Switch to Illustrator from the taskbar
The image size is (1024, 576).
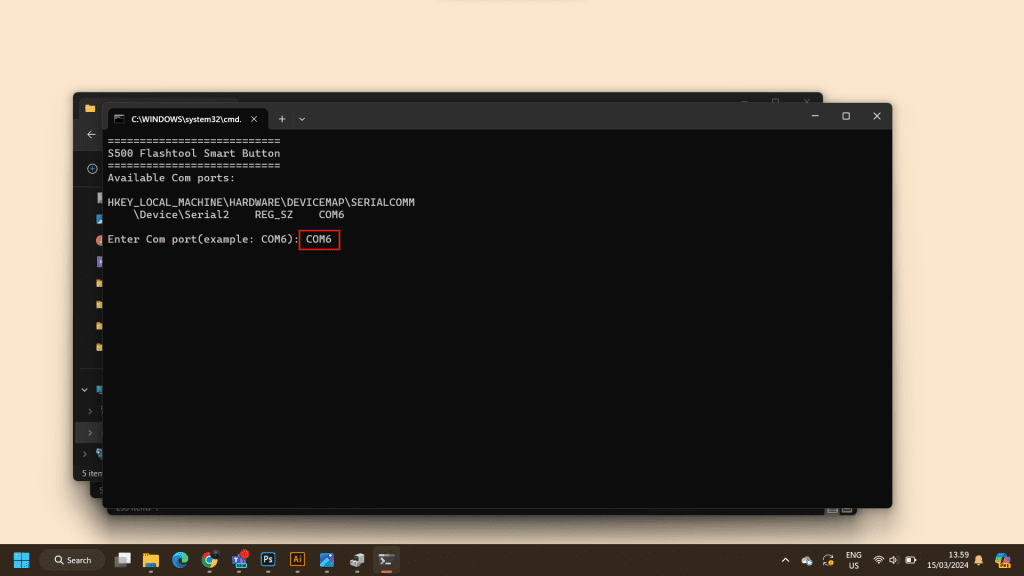pos(297,560)
